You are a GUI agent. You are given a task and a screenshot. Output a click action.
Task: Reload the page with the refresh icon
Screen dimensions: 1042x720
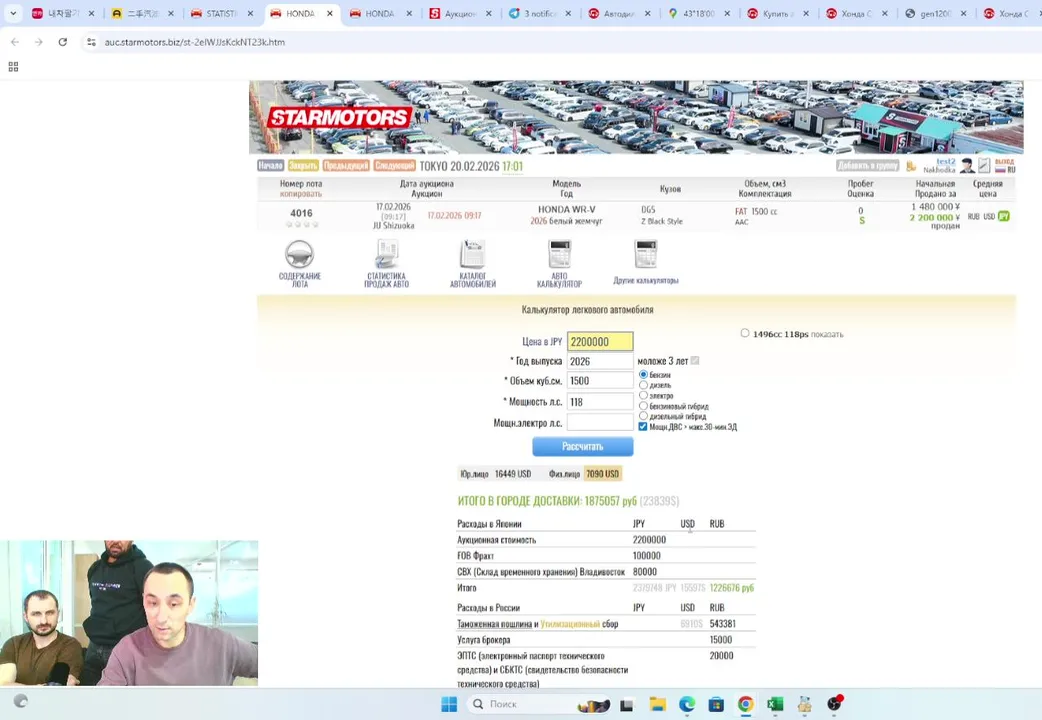point(62,42)
